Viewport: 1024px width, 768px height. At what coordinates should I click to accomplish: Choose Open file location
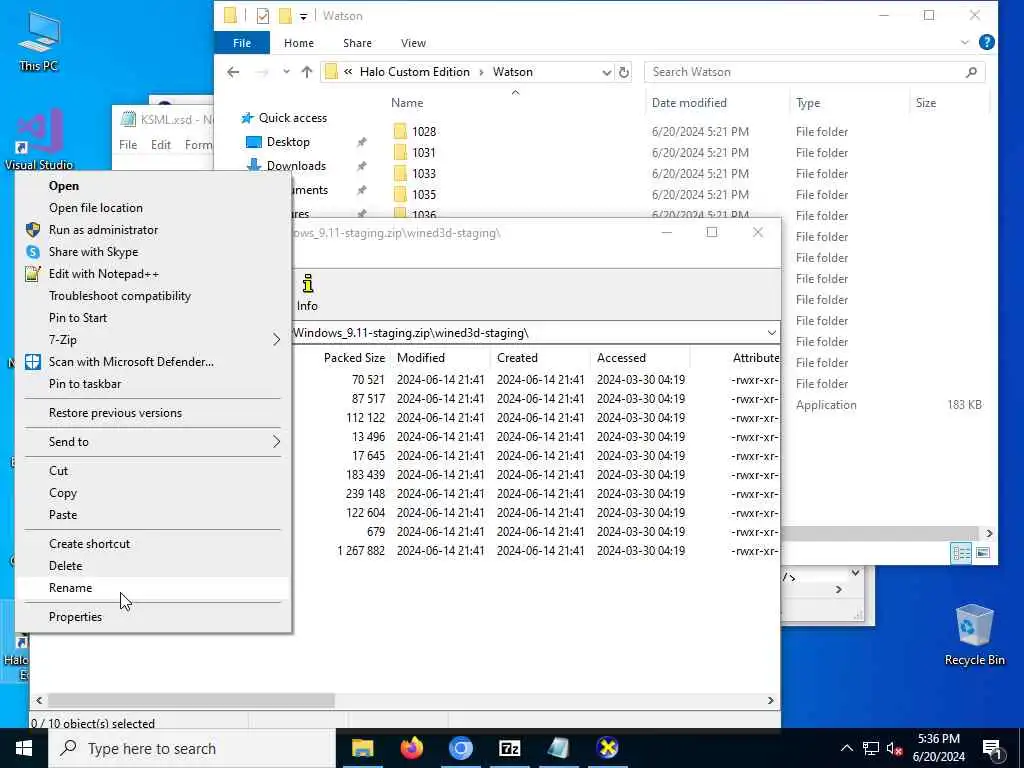pos(96,208)
